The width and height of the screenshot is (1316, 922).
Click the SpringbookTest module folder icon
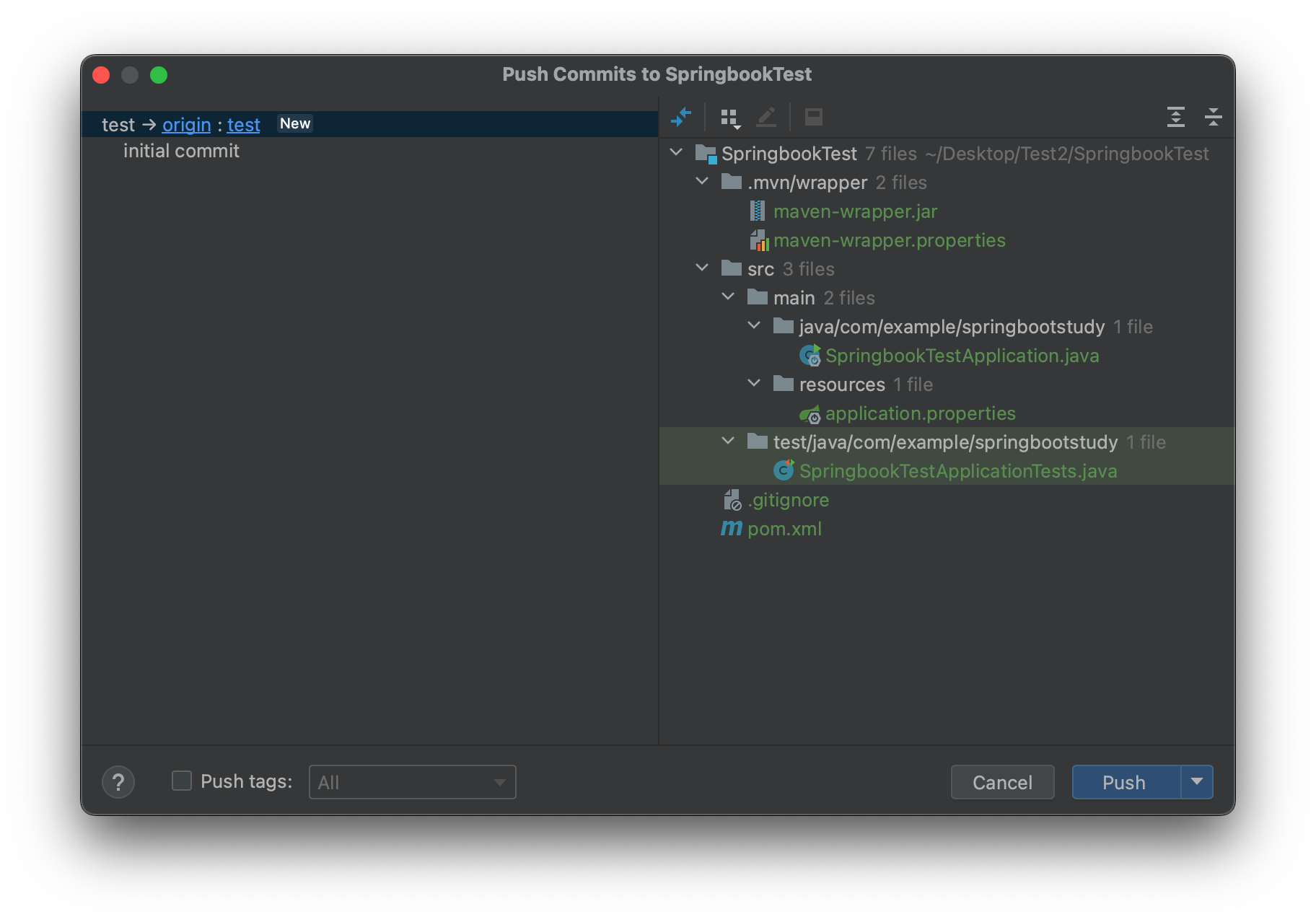706,154
